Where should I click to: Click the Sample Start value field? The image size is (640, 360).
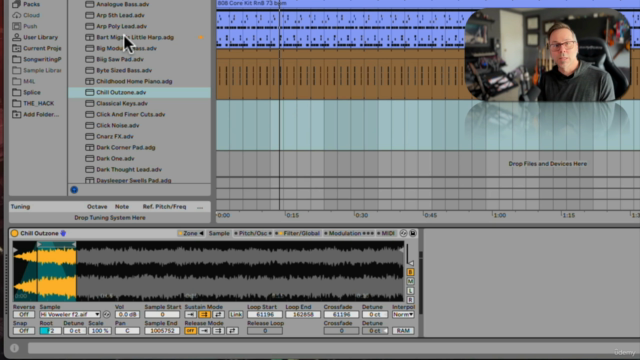162,315
